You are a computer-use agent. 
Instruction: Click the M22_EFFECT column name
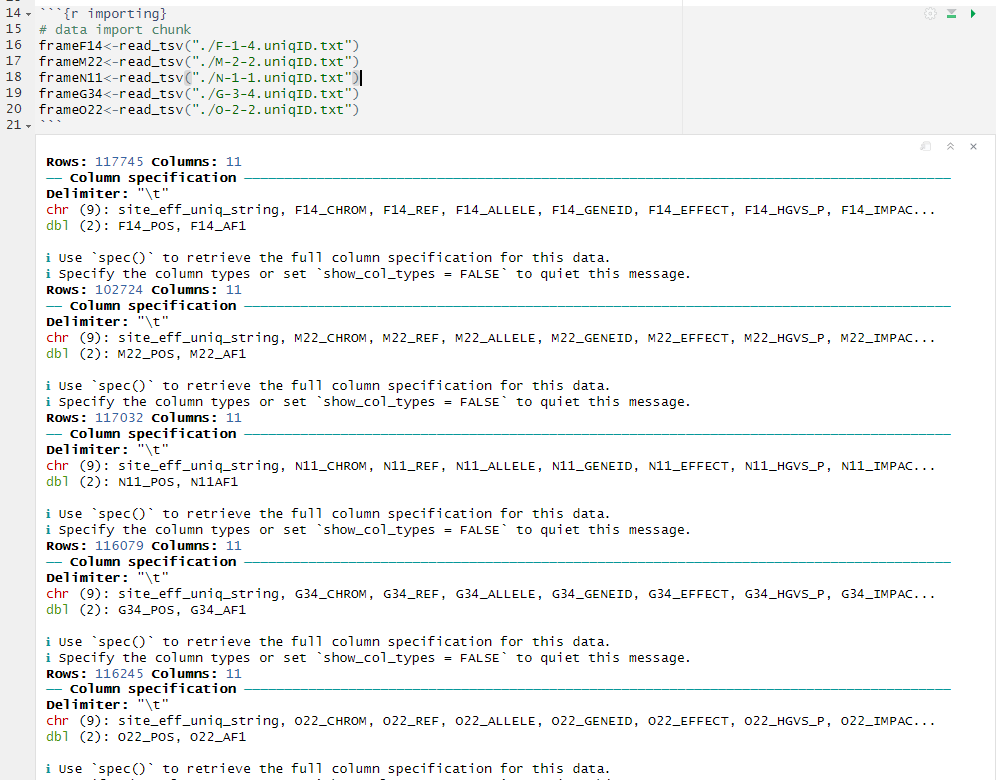pyautogui.click(x=688, y=338)
